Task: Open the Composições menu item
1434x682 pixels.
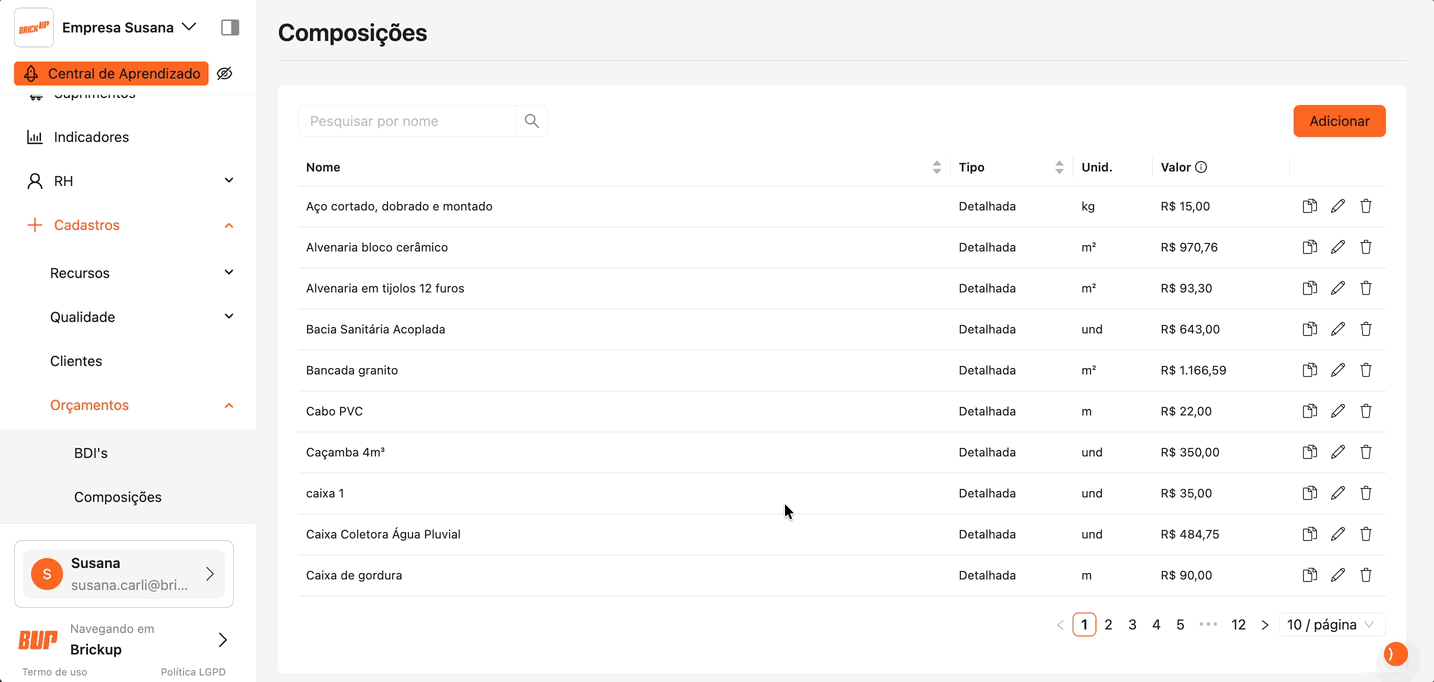Action: [x=117, y=497]
